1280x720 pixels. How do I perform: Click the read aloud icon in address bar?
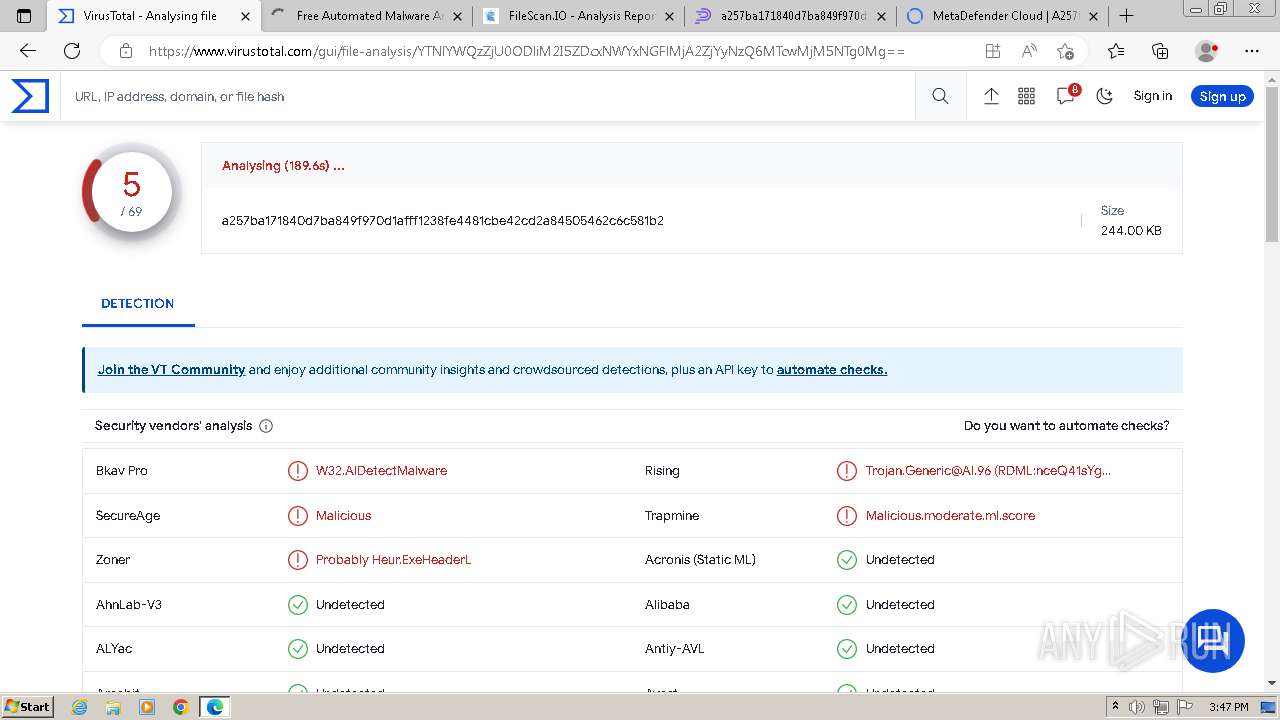coord(1029,51)
